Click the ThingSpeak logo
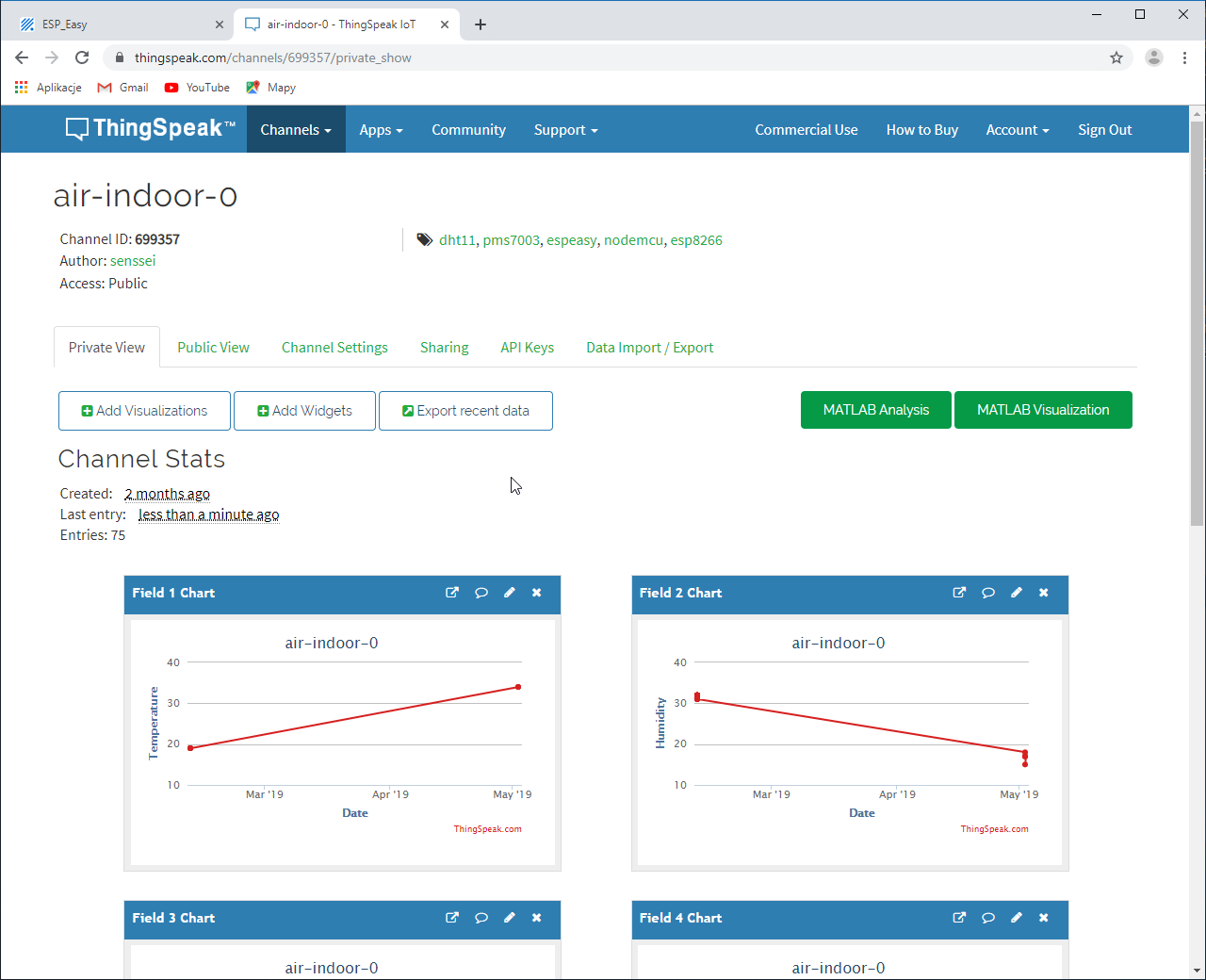1206x980 pixels. (151, 129)
